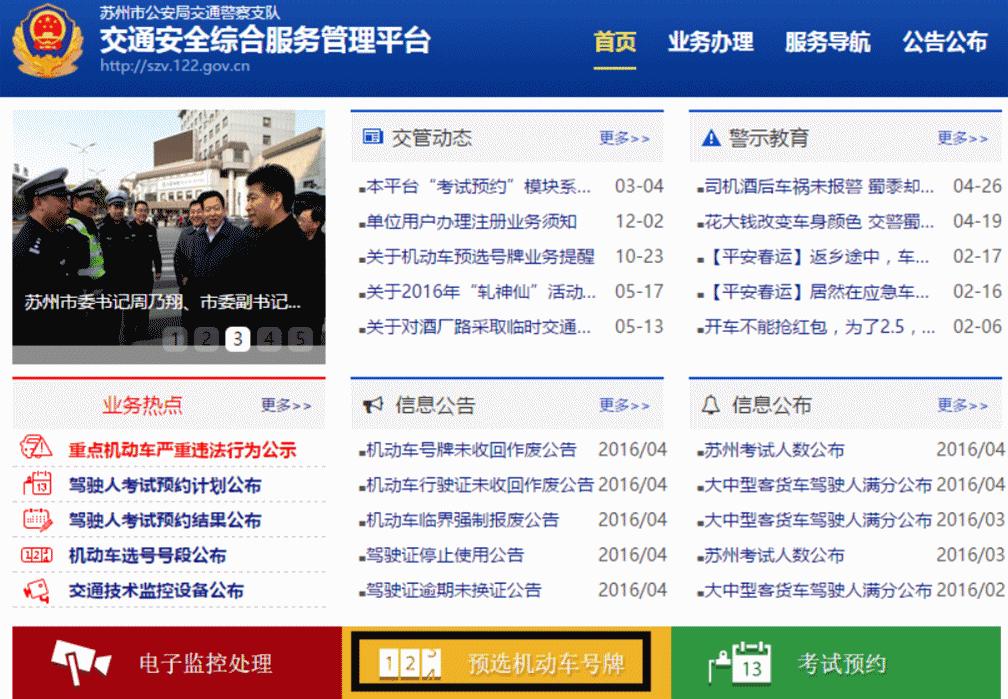The width and height of the screenshot is (1008, 699).
Task: Click the calendar icon beside 驾驶人考试预约计划公布
Action: point(38,484)
